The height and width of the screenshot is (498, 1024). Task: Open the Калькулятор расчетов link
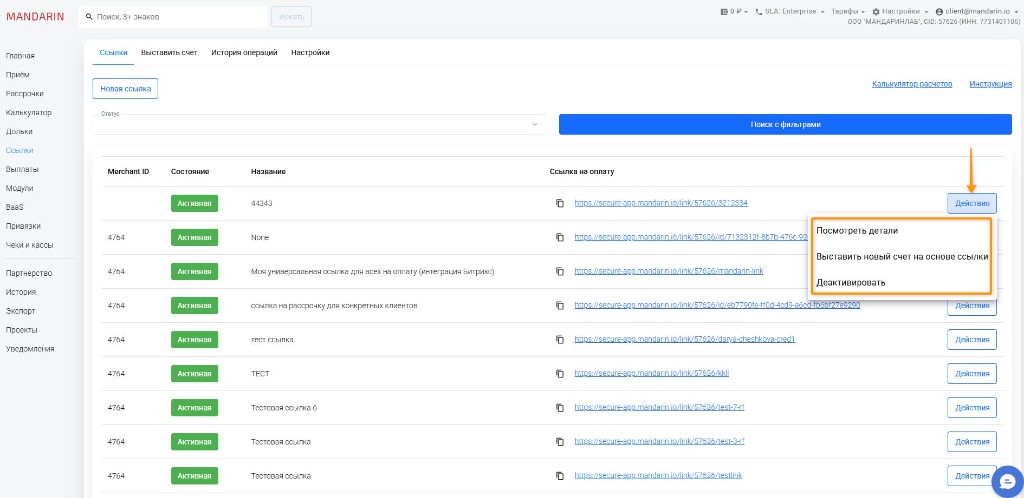pyautogui.click(x=911, y=84)
